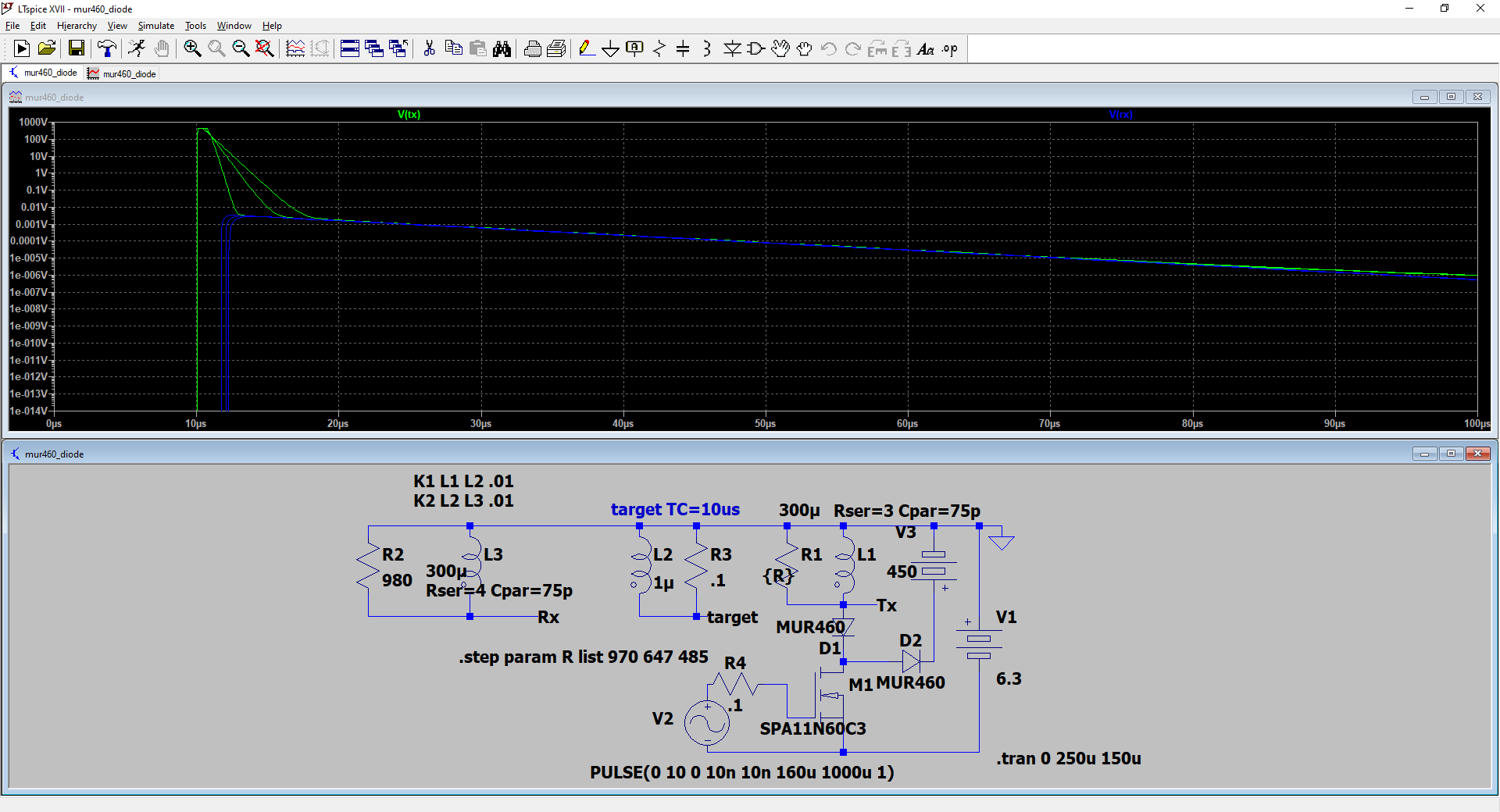Click the SPICE directive .op icon
Screen dimensions: 1500x812
(949, 48)
